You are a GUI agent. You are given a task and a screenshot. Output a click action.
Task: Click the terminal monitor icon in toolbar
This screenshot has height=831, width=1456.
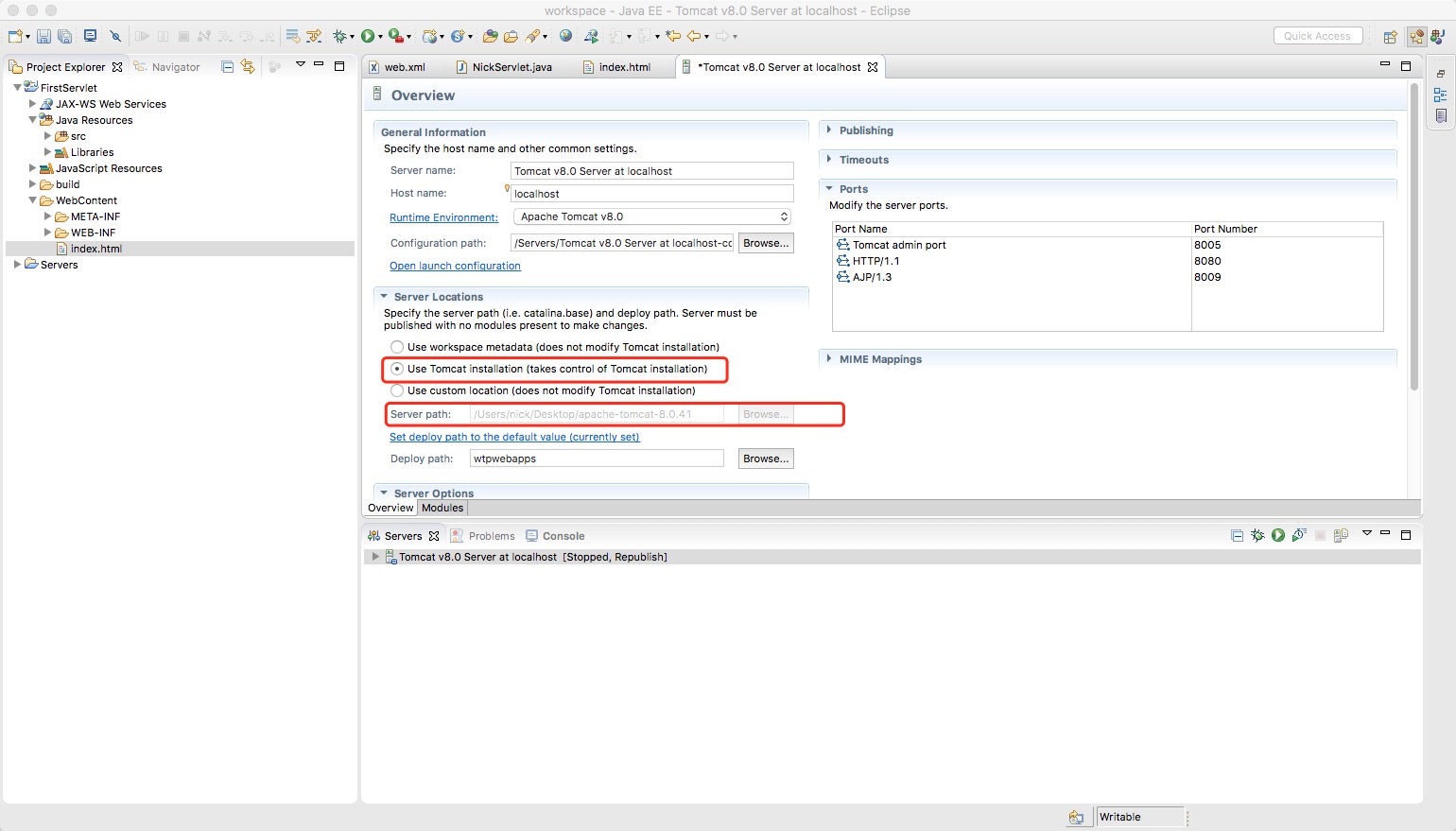[91, 36]
